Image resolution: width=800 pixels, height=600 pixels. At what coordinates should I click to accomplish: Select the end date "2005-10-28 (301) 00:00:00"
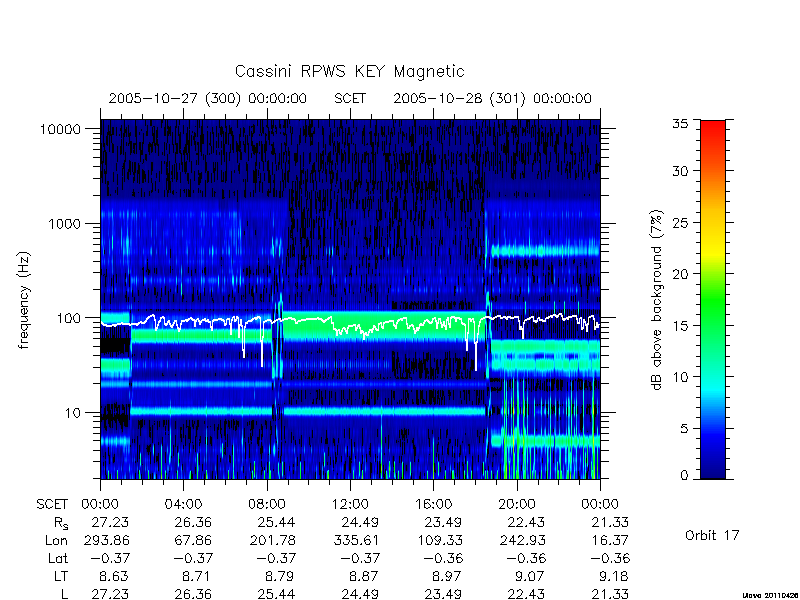click(492, 98)
